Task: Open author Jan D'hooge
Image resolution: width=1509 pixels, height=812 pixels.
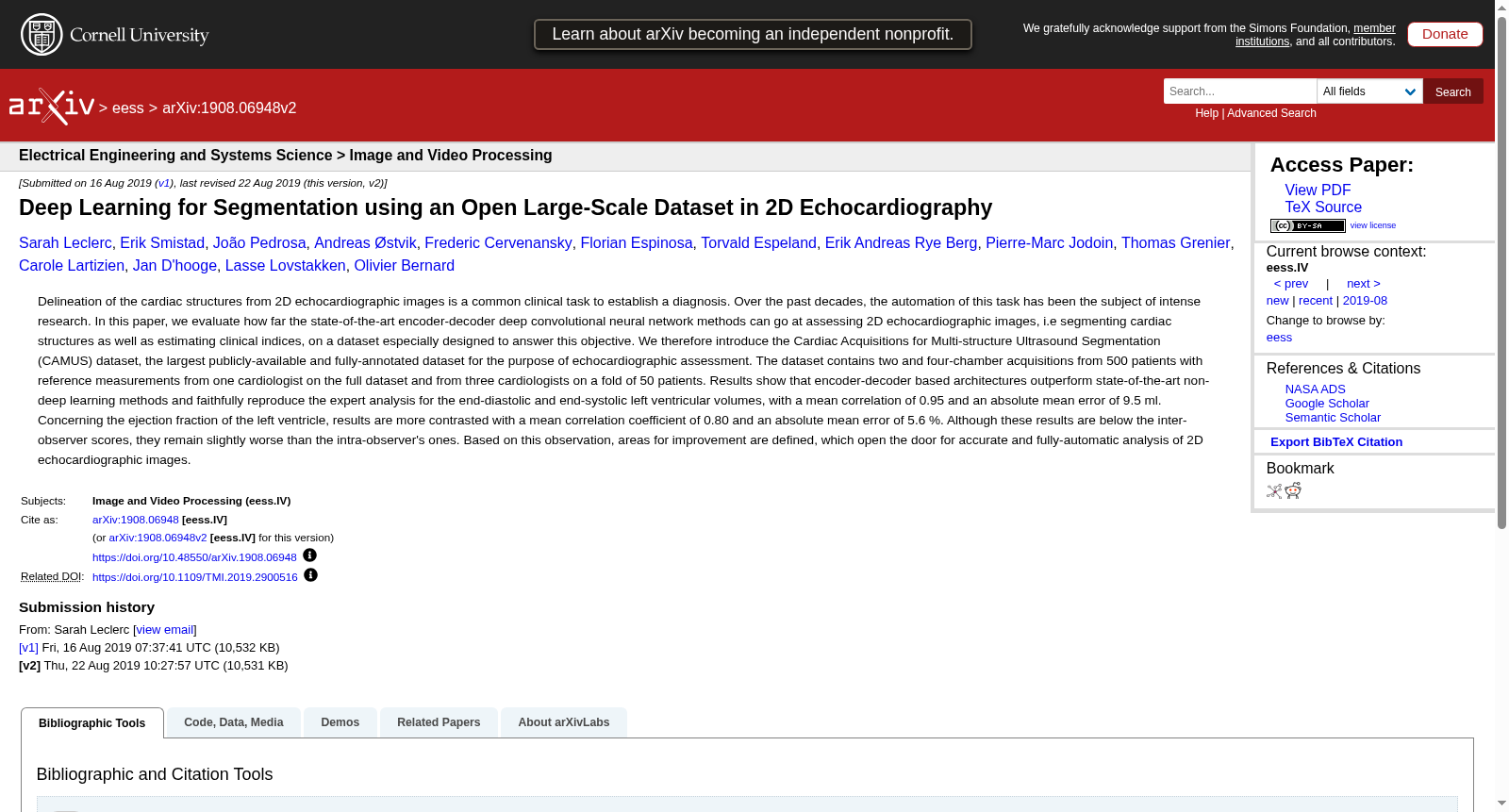Action: coord(174,266)
